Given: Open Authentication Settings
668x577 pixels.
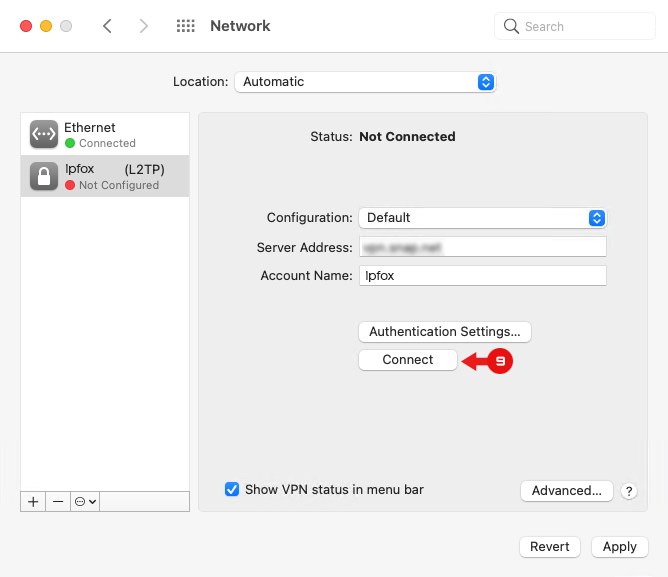Looking at the screenshot, I should coord(445,332).
